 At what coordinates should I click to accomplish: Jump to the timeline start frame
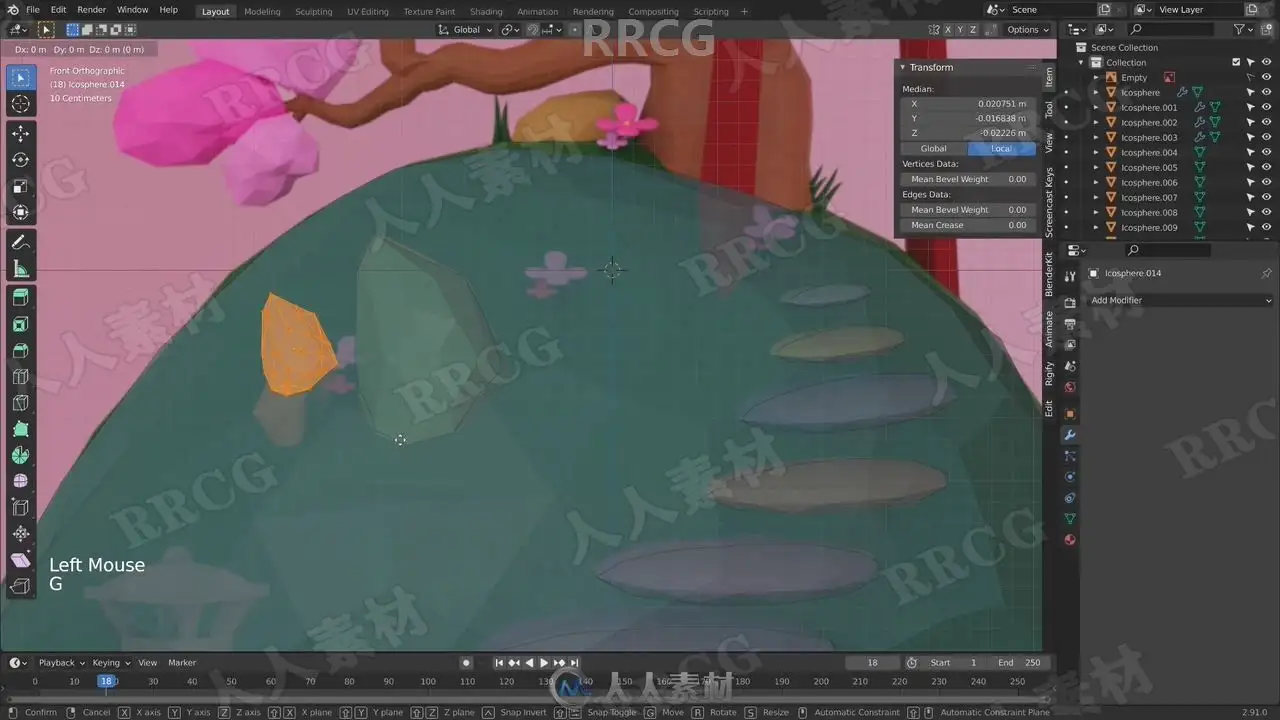[499, 663]
